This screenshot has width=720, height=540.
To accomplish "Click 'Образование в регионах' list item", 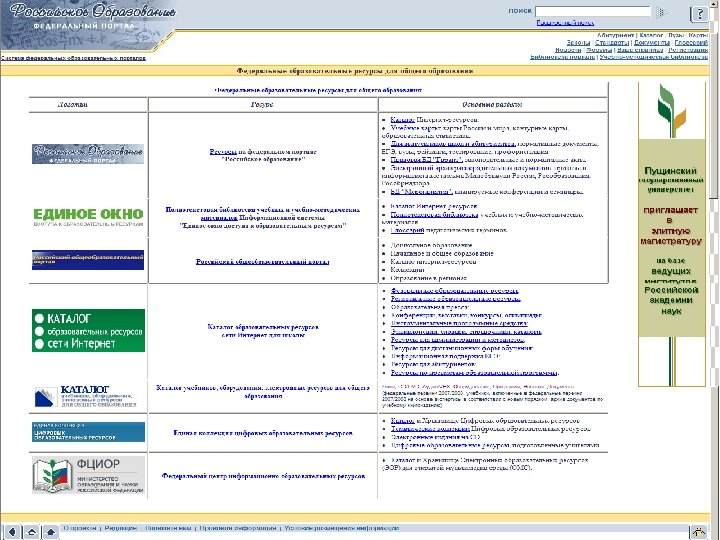I will 428,278.
